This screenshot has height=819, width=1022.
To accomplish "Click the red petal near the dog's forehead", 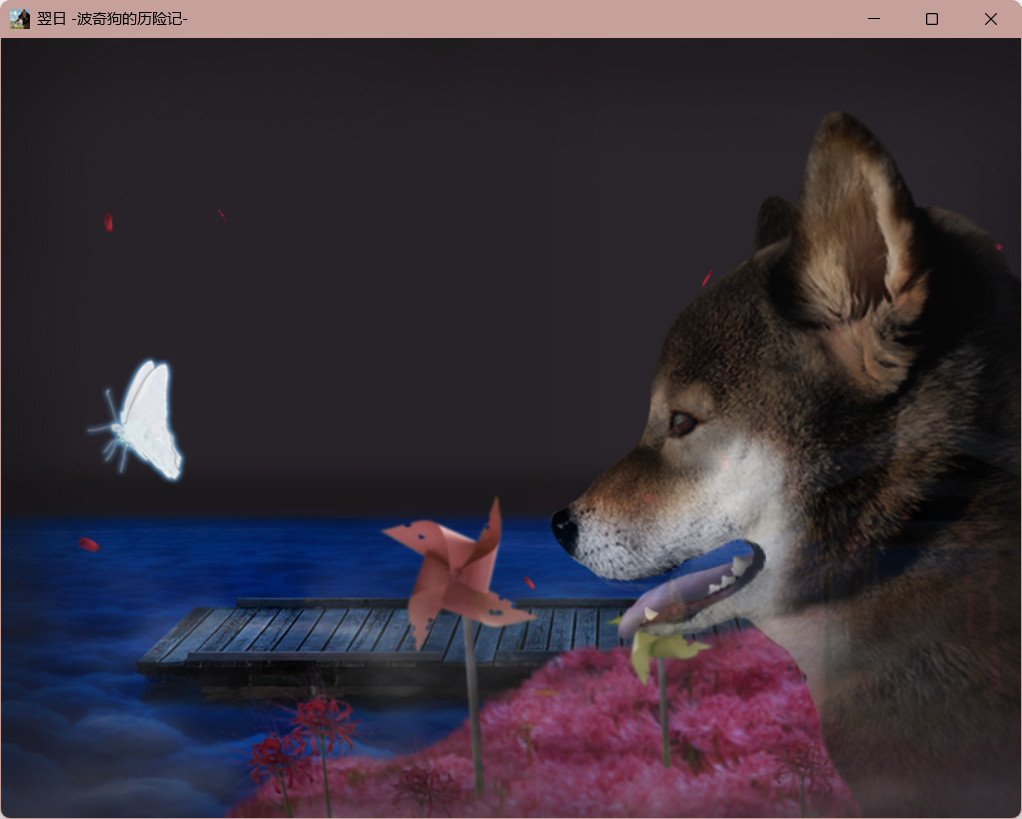I will pyautogui.click(x=707, y=277).
